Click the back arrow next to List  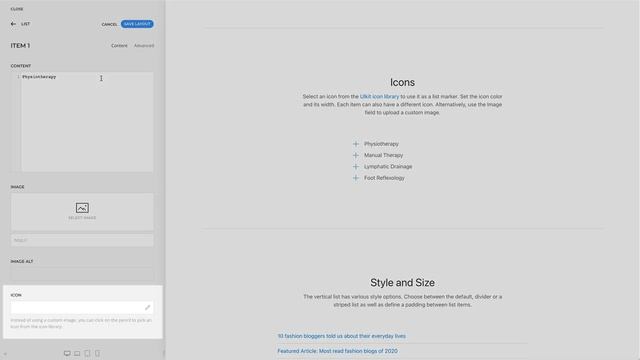tap(13, 24)
